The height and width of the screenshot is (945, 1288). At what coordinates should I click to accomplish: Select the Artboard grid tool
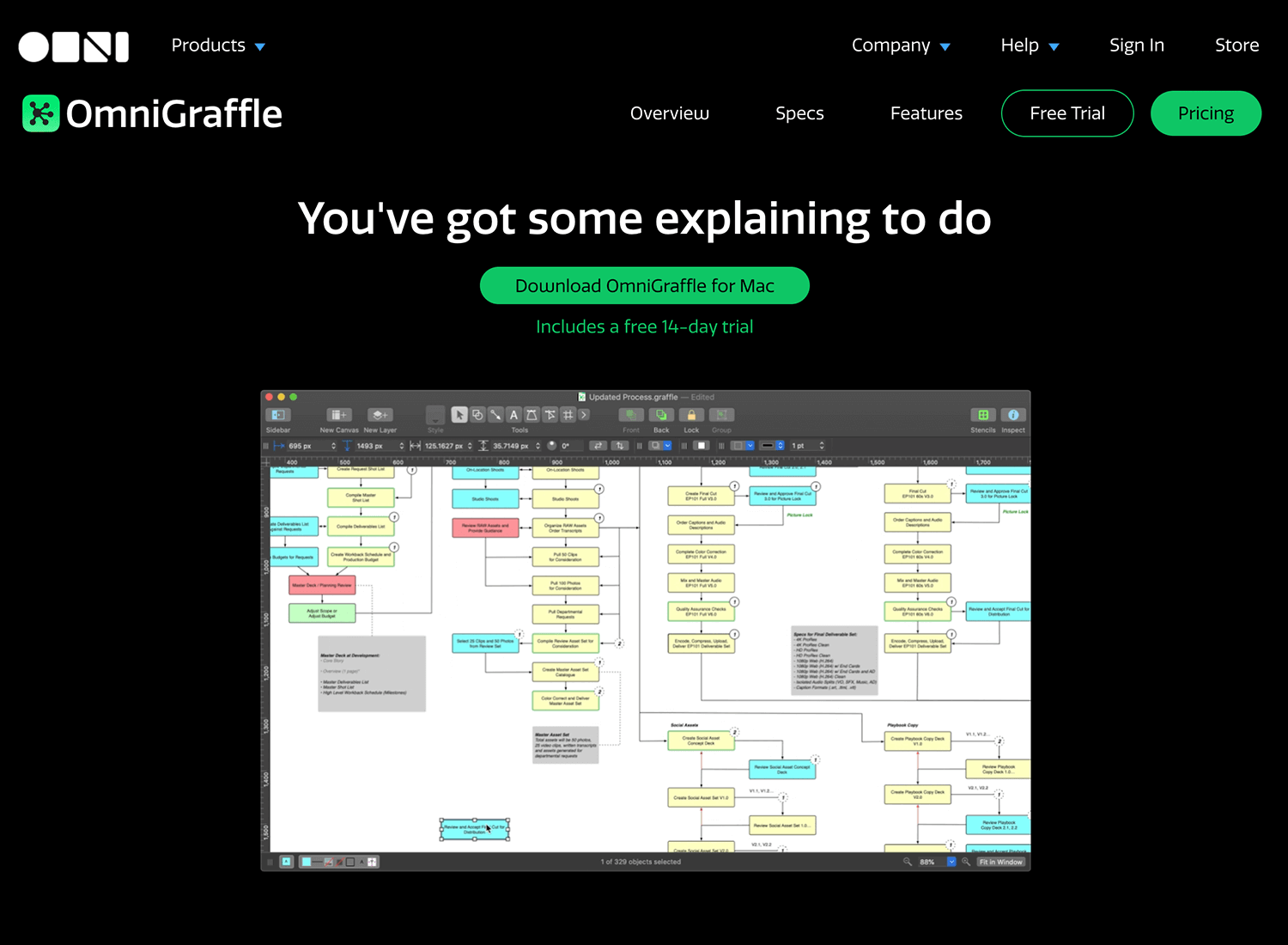click(568, 415)
